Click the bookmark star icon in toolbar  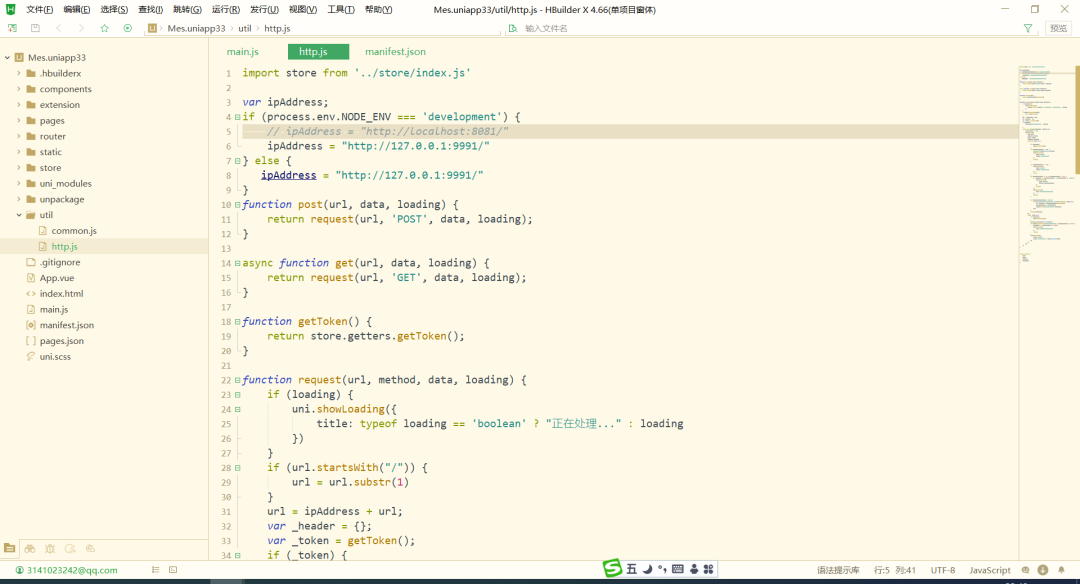[x=104, y=28]
